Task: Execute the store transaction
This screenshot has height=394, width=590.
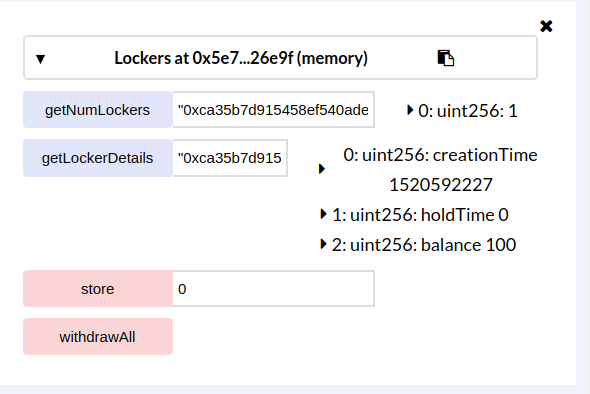Action: tap(98, 289)
